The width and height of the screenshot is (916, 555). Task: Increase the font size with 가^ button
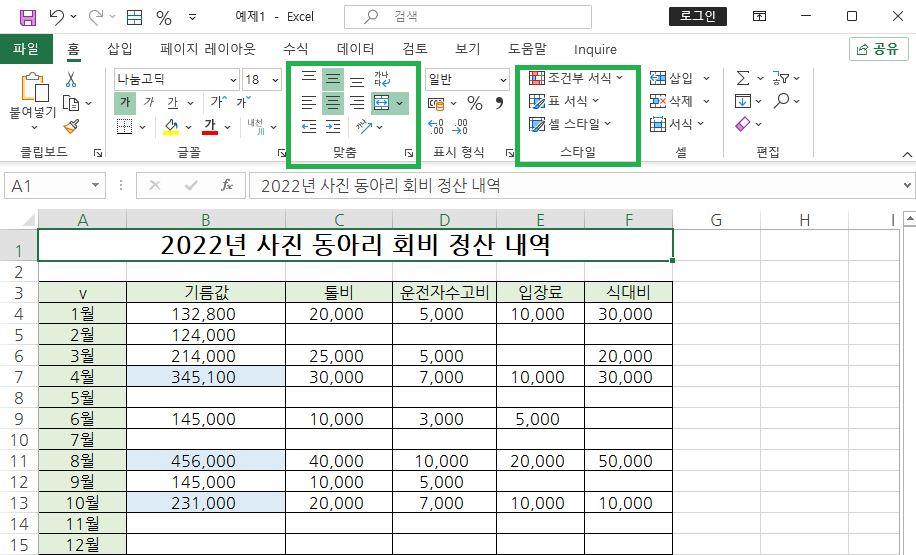pyautogui.click(x=218, y=103)
